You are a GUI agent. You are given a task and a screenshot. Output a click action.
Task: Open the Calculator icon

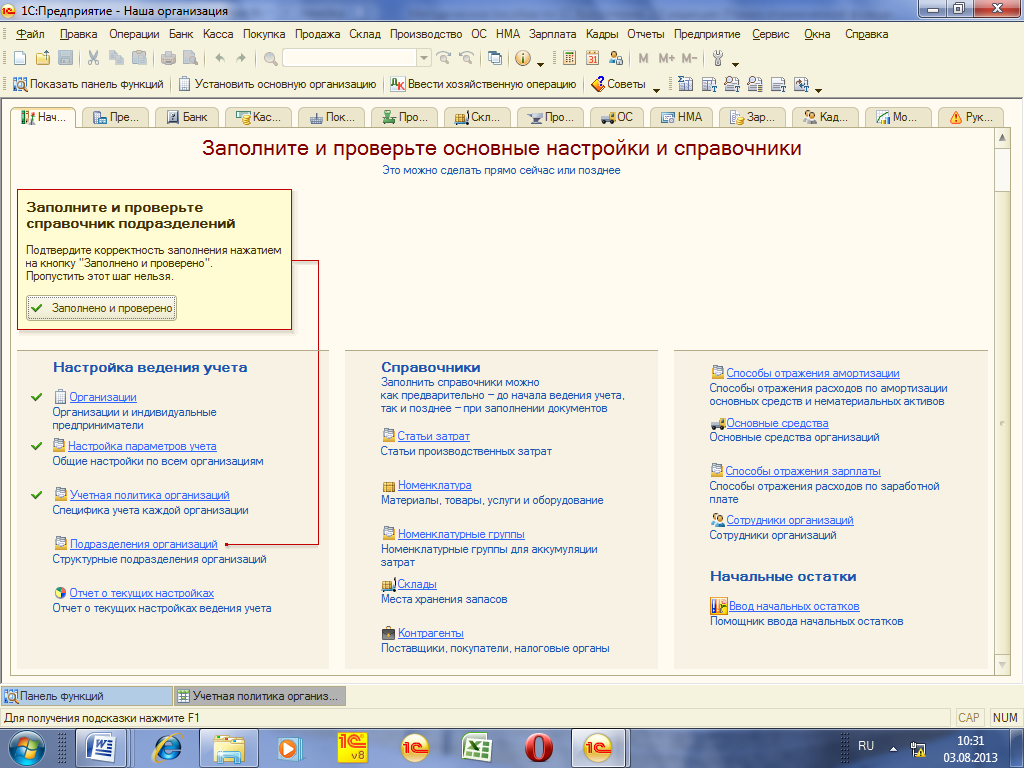[569, 58]
